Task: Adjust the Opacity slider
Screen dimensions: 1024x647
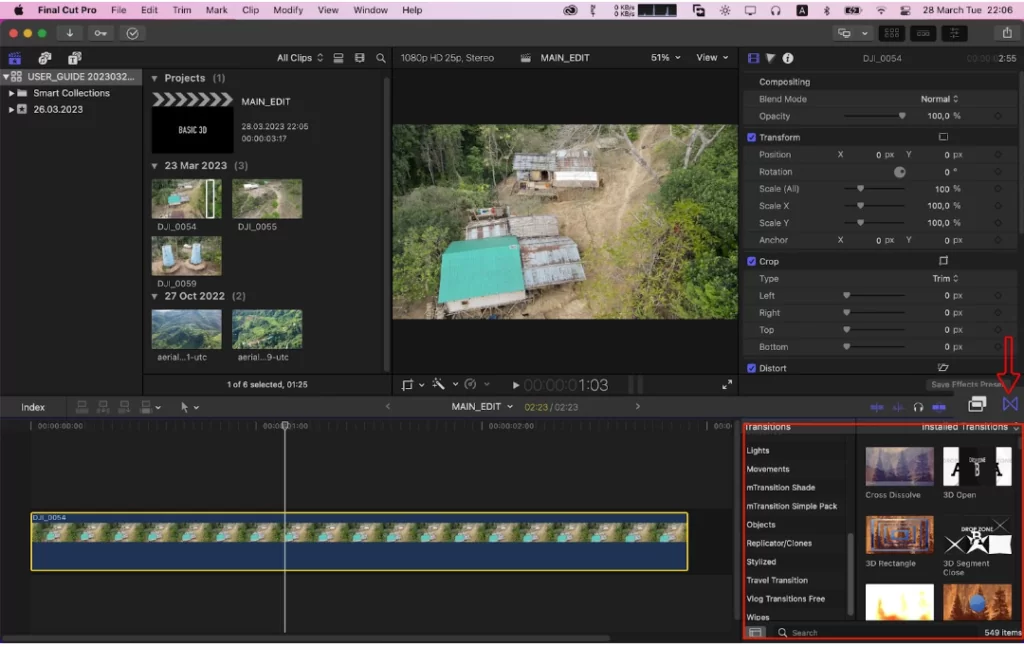Action: 874,116
